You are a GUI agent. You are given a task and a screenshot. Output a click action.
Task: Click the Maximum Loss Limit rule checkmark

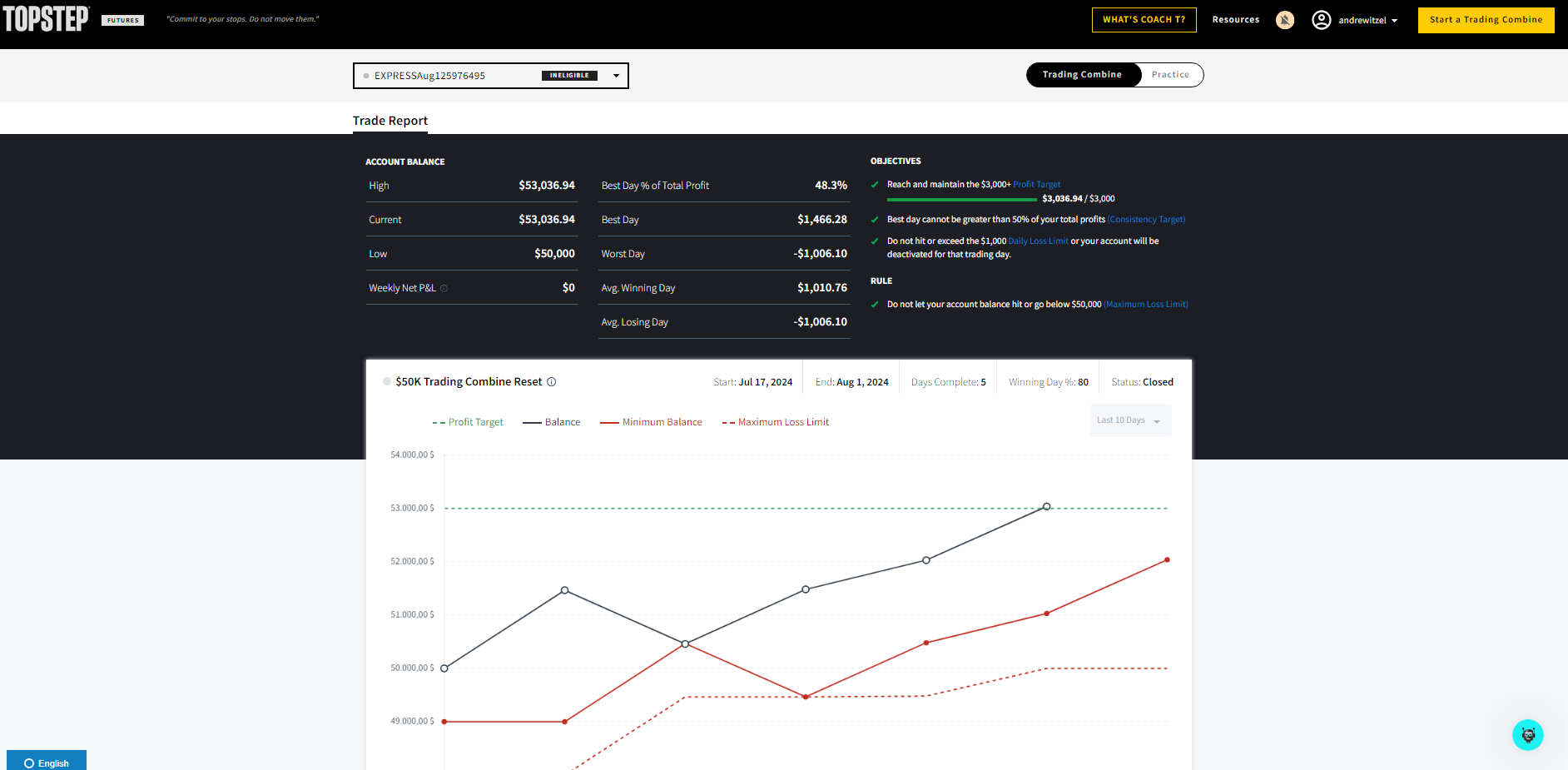(x=875, y=305)
